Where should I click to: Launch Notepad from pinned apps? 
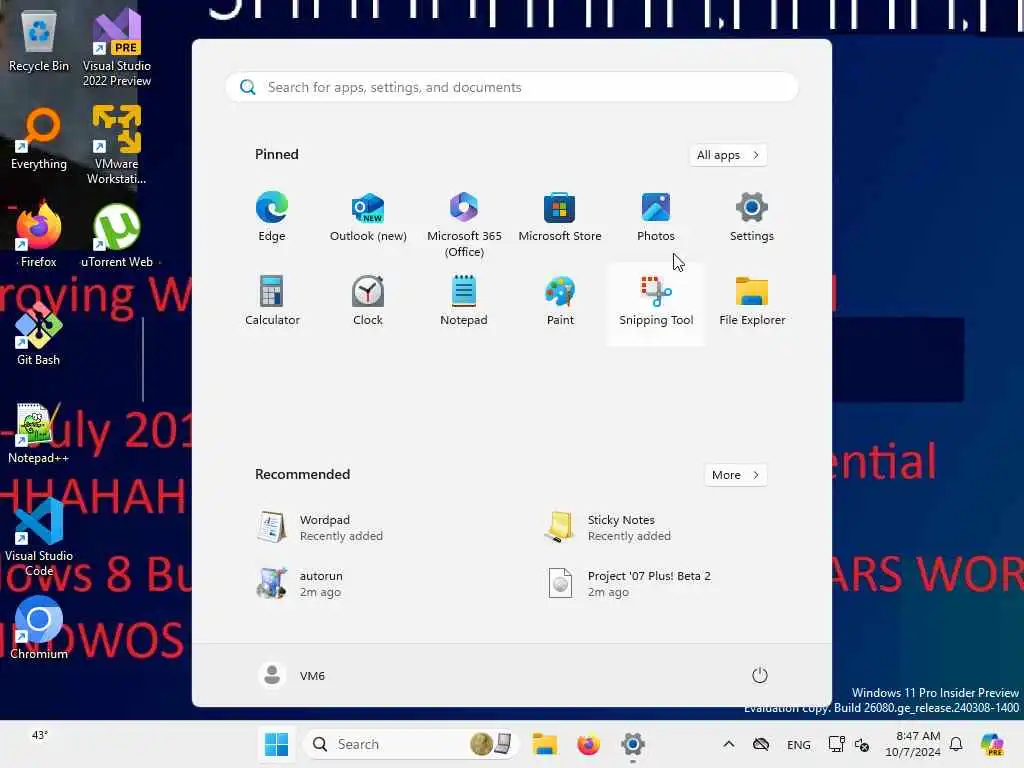click(x=464, y=301)
